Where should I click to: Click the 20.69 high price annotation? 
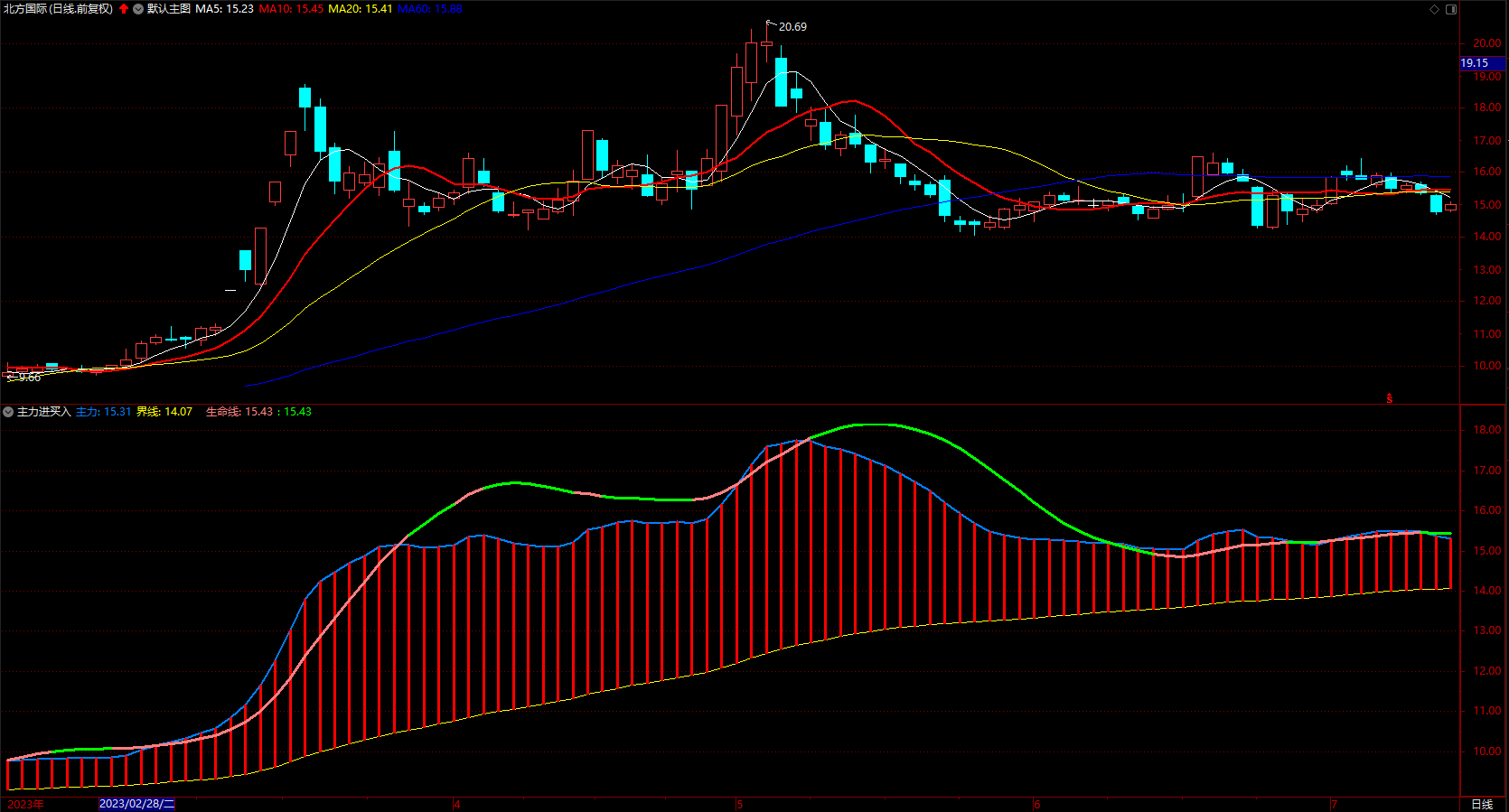click(792, 27)
